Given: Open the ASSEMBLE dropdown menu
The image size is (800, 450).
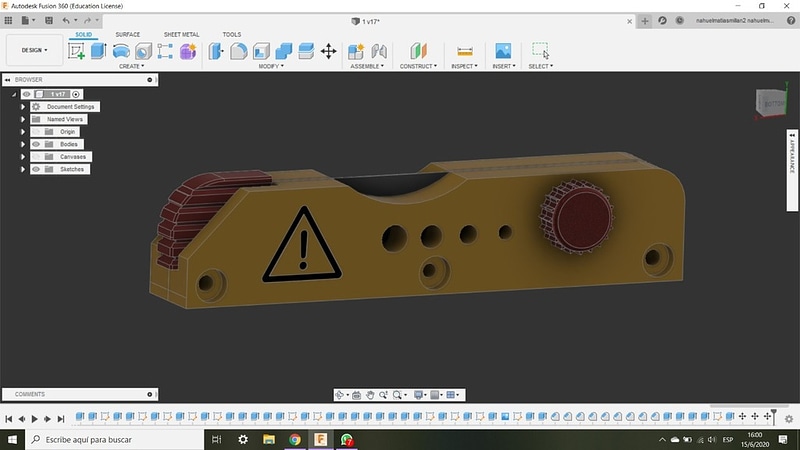Looking at the screenshot, I should (367, 66).
